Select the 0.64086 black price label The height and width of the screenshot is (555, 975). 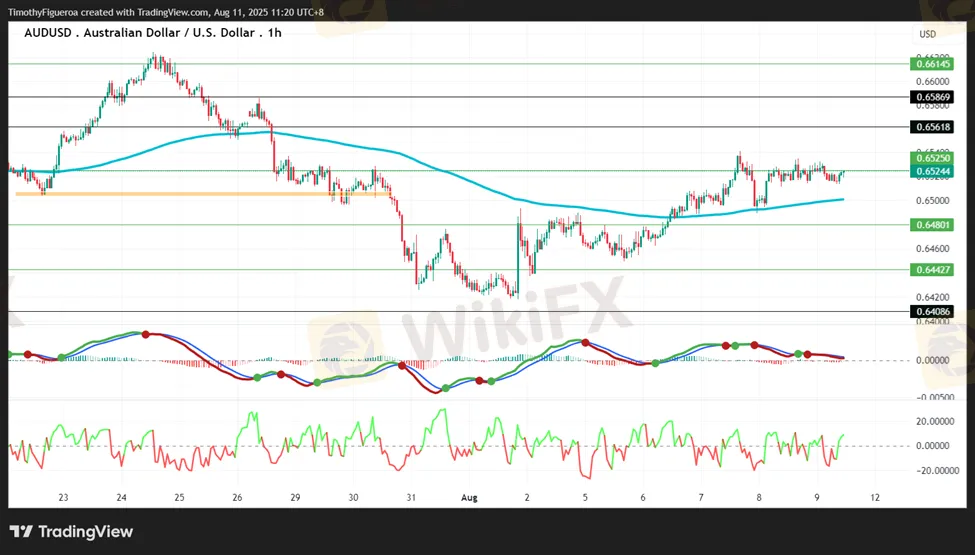931,311
